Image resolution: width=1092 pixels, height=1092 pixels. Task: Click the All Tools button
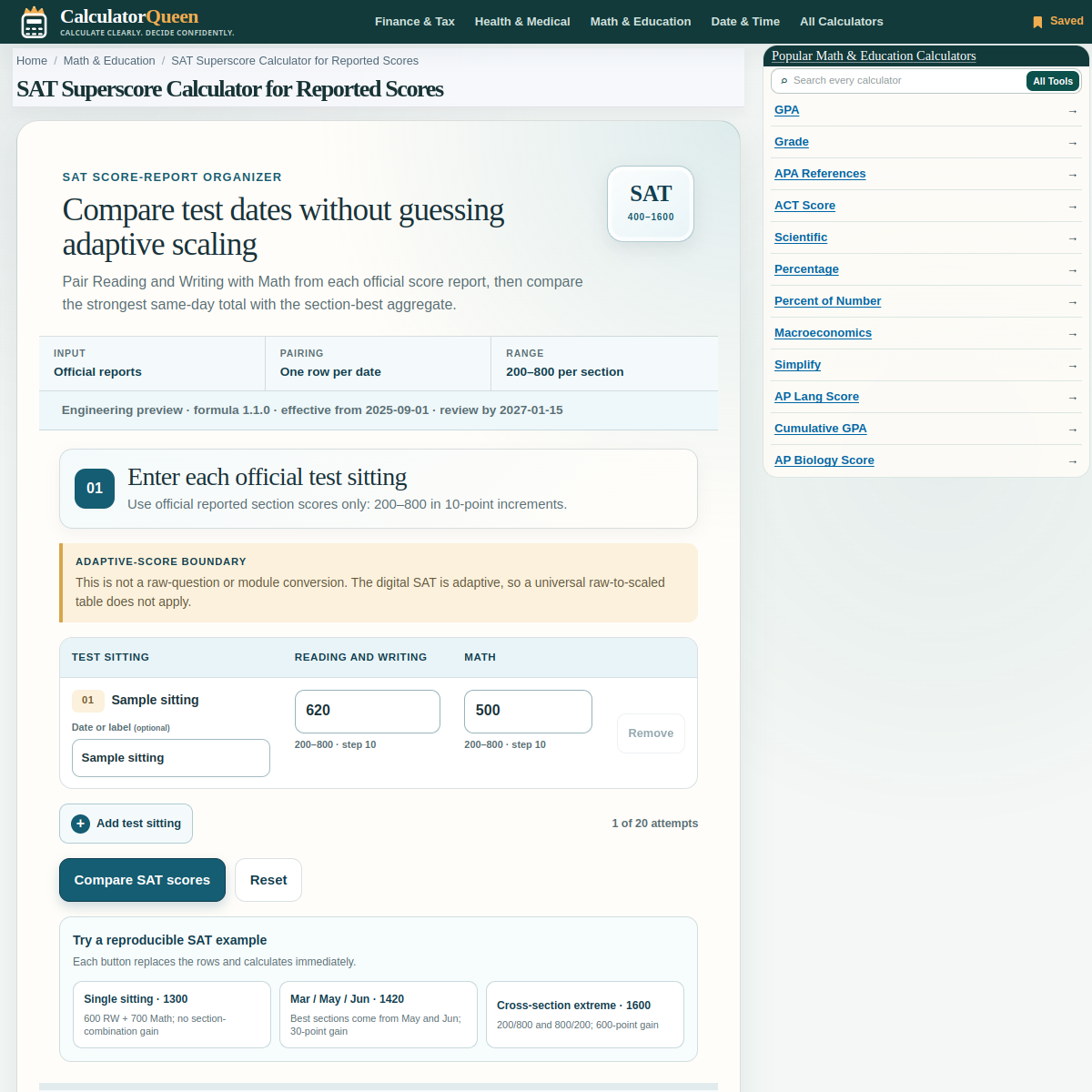1053,81
